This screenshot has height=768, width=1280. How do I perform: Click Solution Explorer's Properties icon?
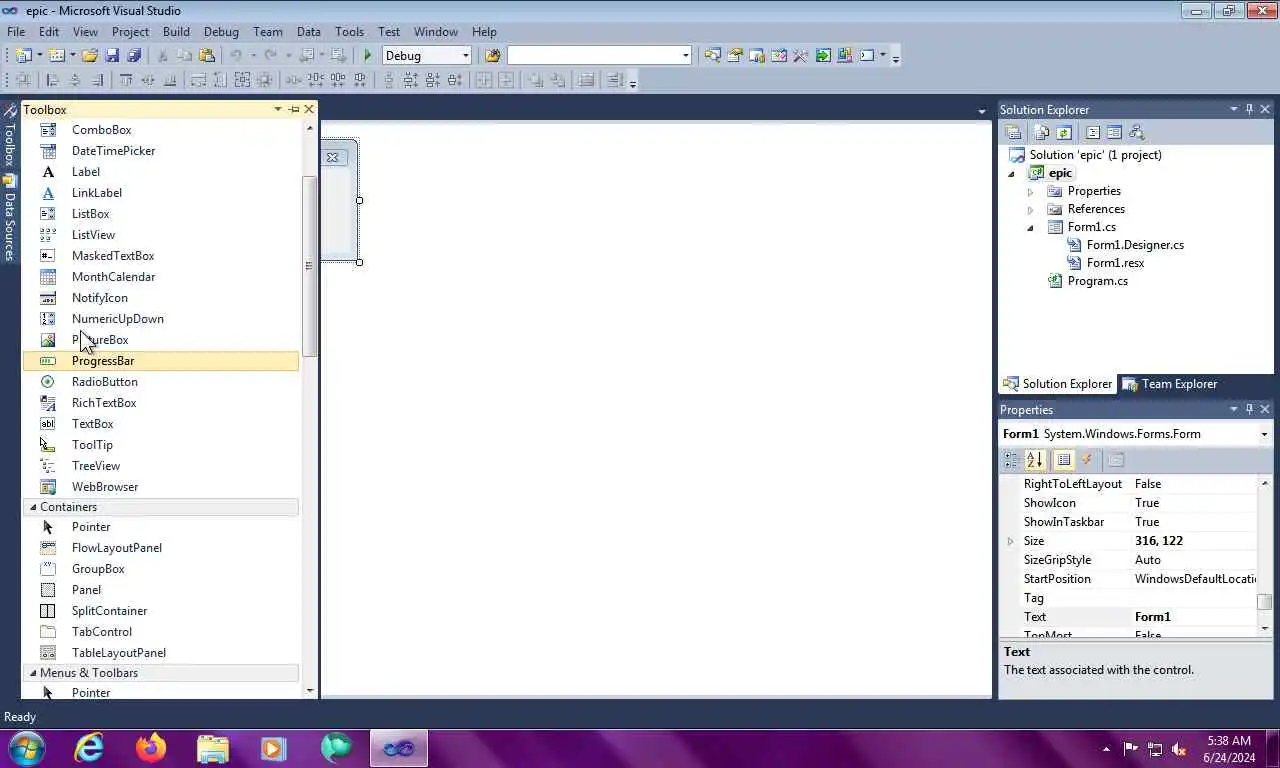[x=1013, y=132]
